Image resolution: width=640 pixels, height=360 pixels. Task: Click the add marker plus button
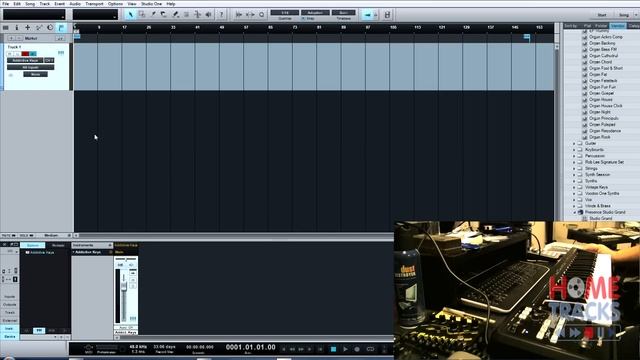tap(11, 38)
